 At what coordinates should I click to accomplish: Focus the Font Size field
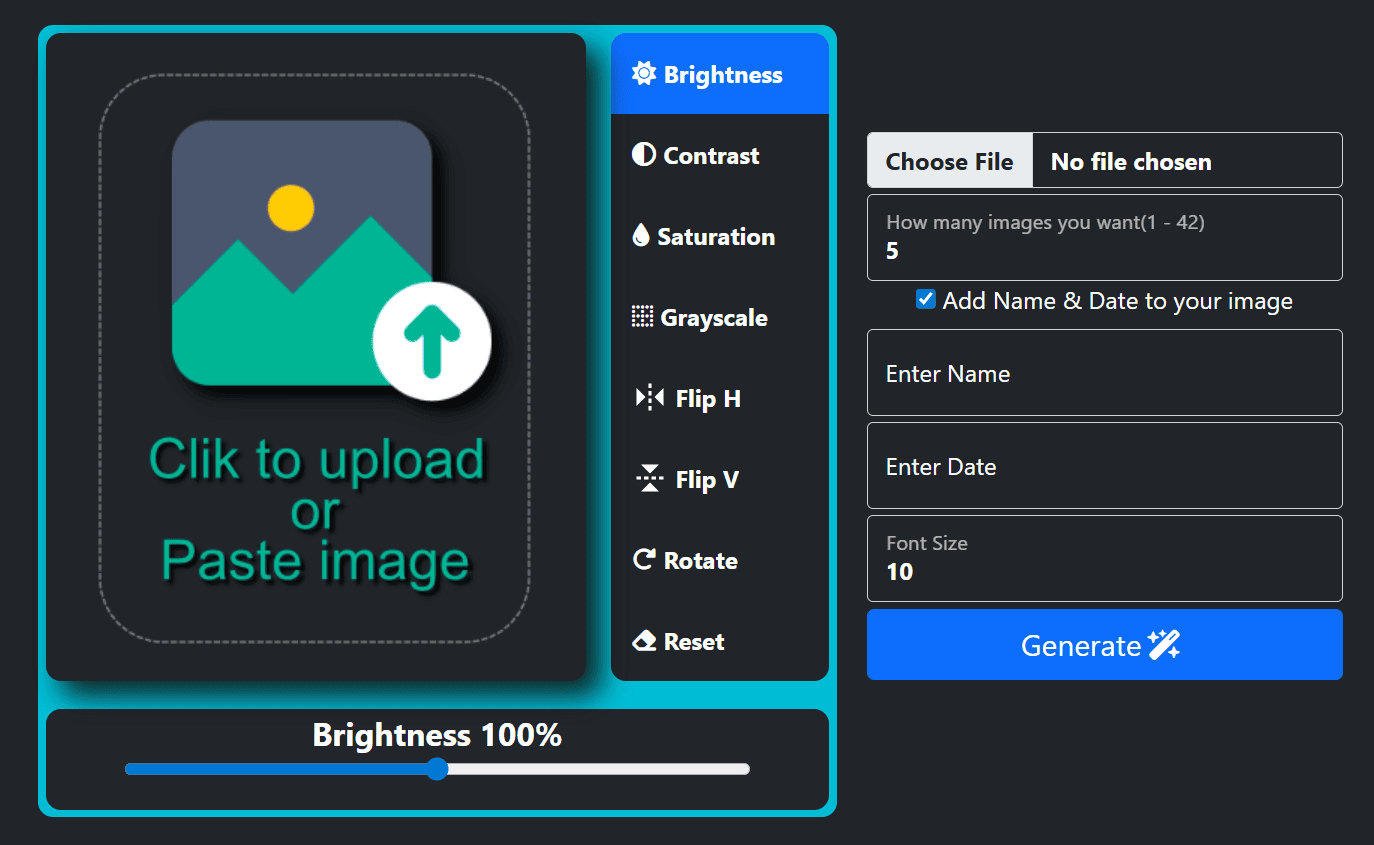pyautogui.click(x=1104, y=558)
